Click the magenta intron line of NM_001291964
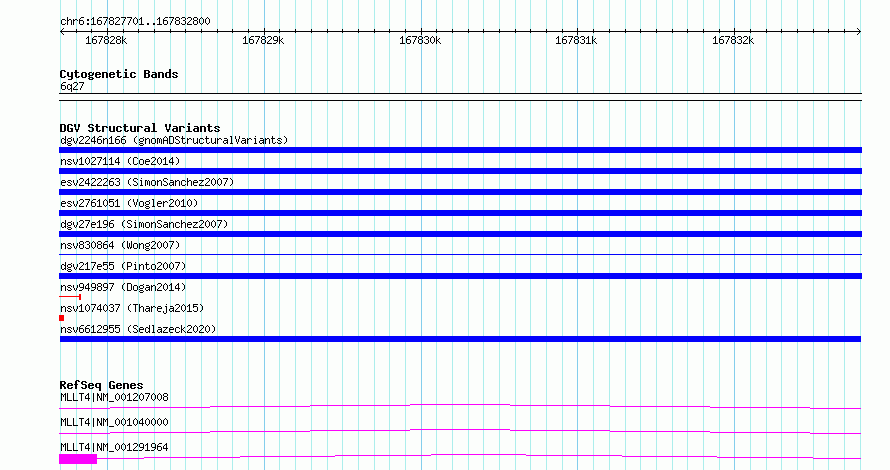890x470 pixels. [x=479, y=456]
